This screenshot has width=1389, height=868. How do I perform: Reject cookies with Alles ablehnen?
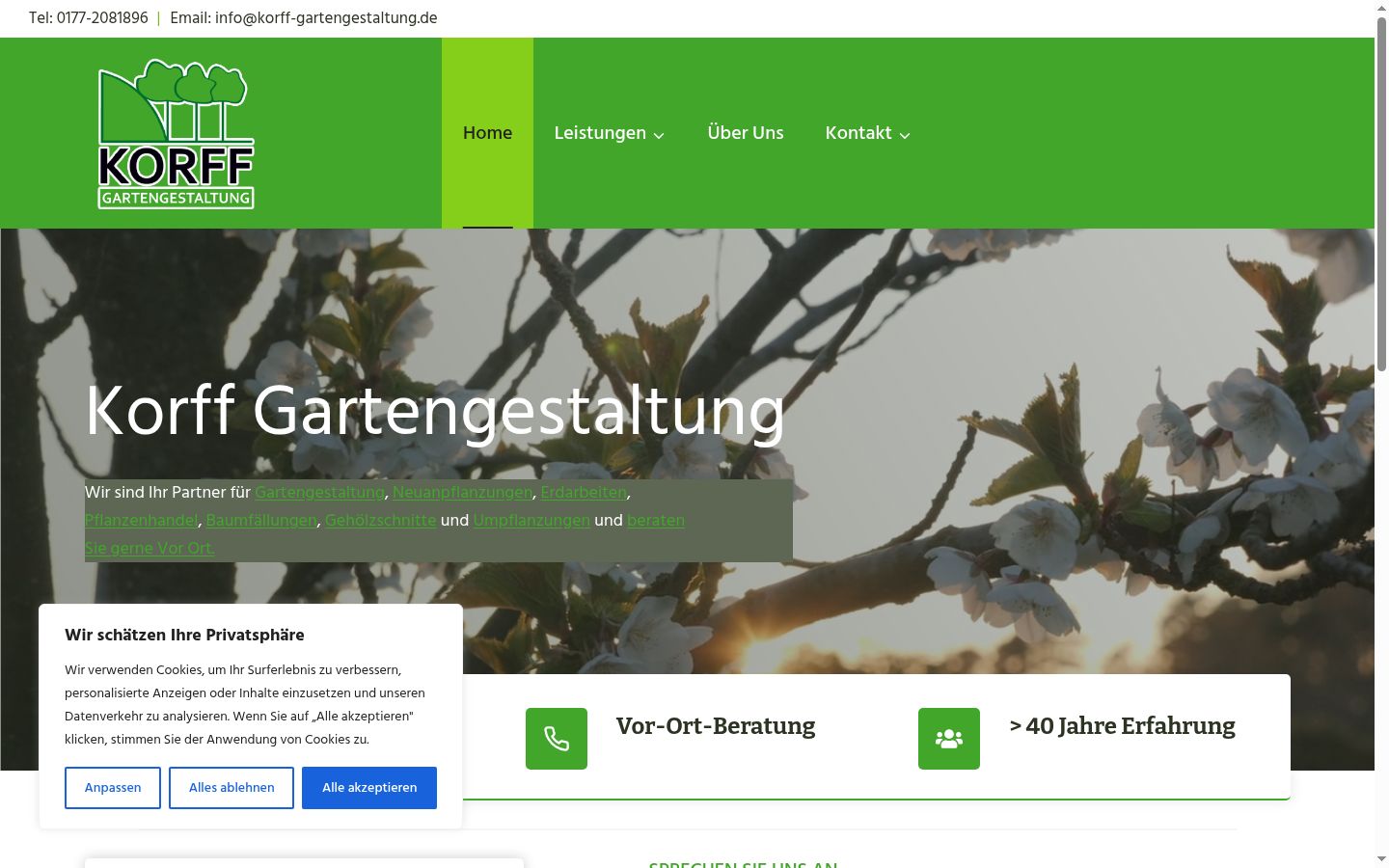(231, 788)
